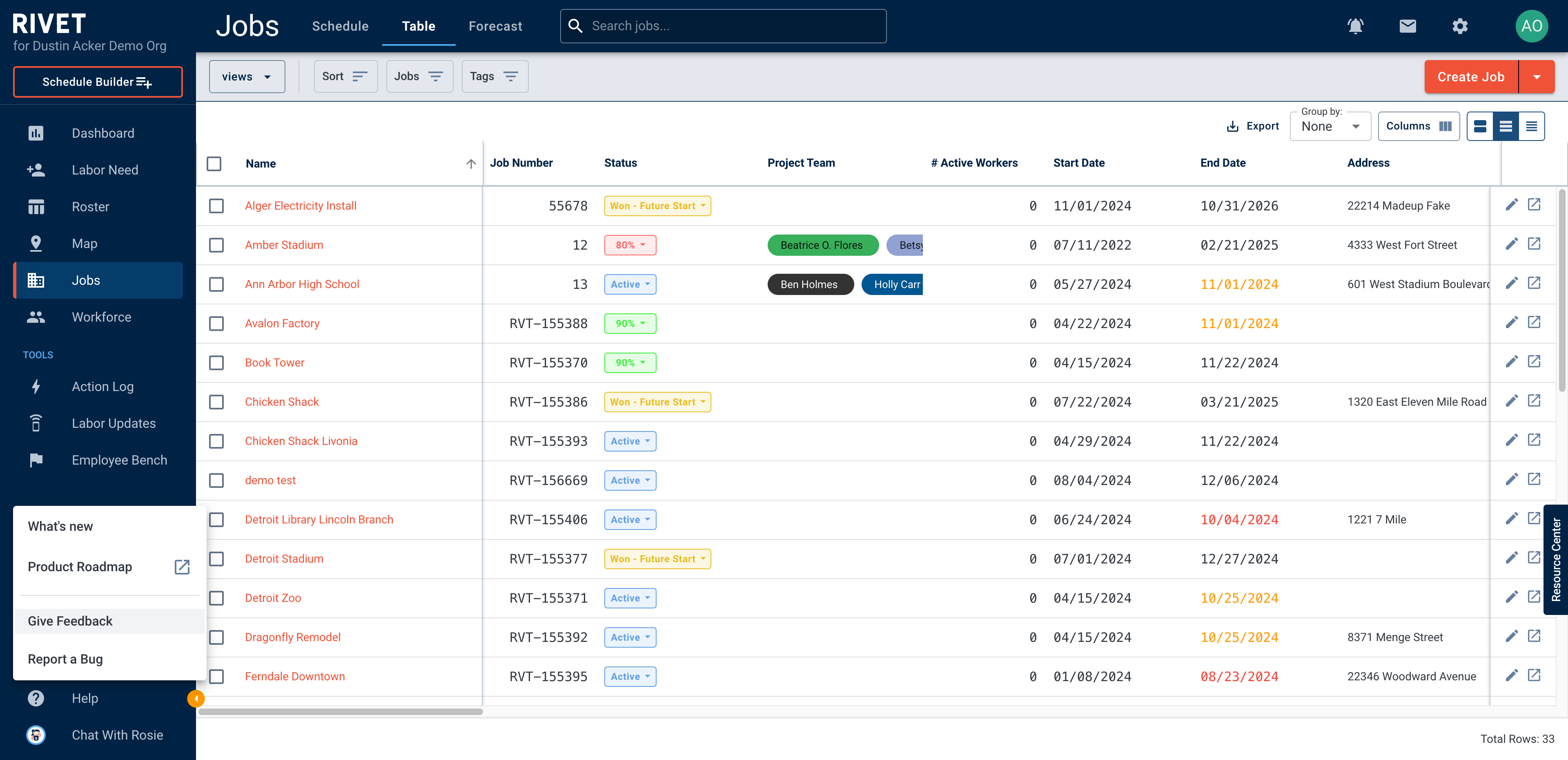Open Amber Stadium in new window icon
This screenshot has width=1568, height=760.
pos(1535,244)
